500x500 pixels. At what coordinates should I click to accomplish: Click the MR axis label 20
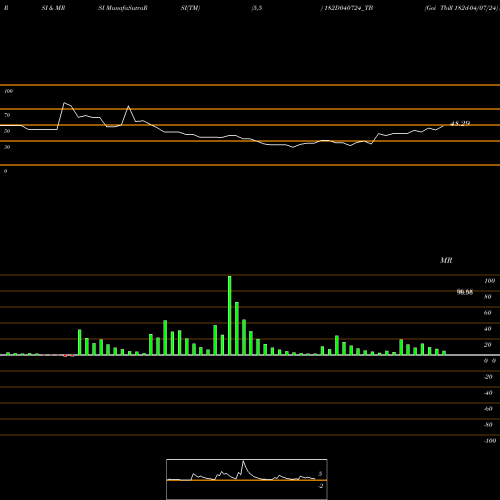tap(488, 345)
